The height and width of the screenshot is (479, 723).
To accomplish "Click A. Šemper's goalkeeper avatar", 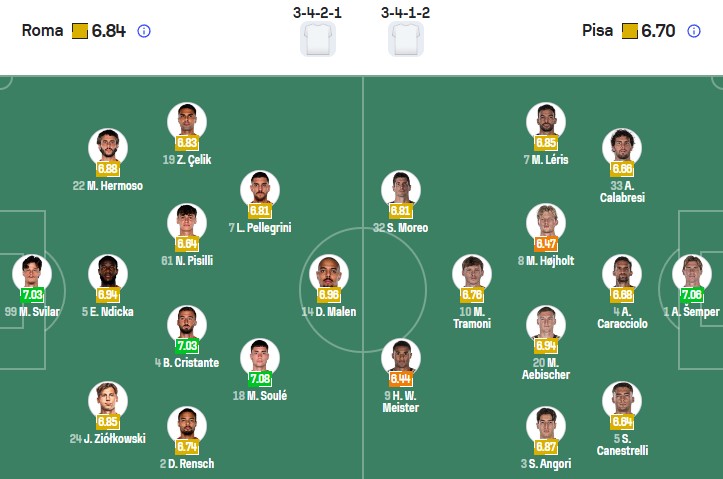I will pyautogui.click(x=691, y=273).
